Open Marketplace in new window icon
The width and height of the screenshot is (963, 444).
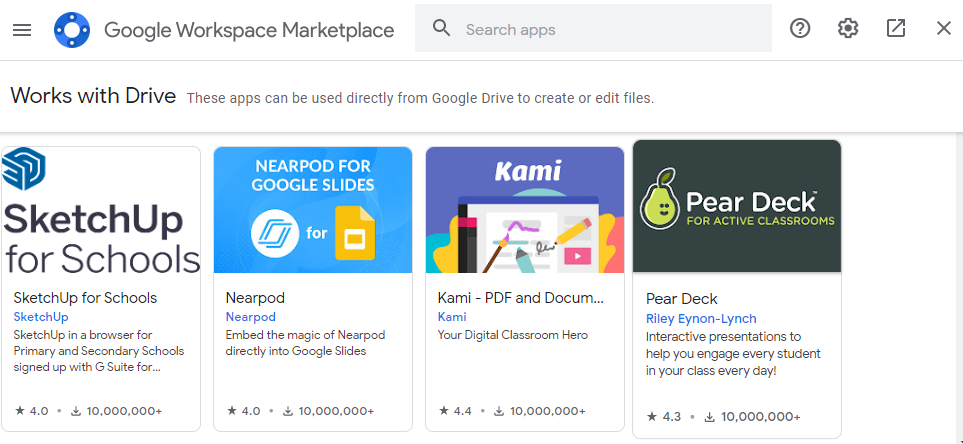(896, 28)
